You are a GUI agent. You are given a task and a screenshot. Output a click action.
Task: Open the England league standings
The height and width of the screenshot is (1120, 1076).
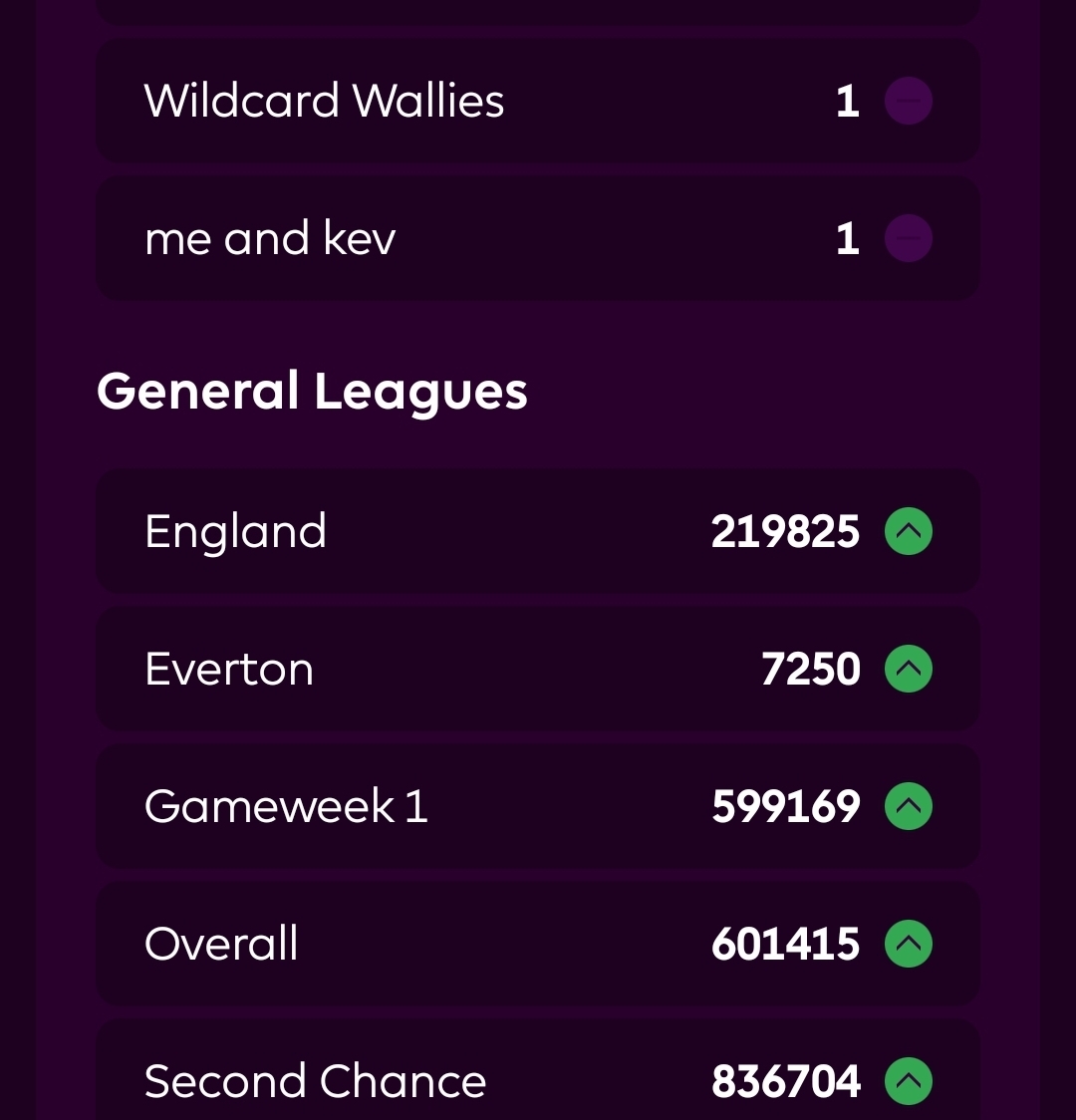(x=236, y=531)
